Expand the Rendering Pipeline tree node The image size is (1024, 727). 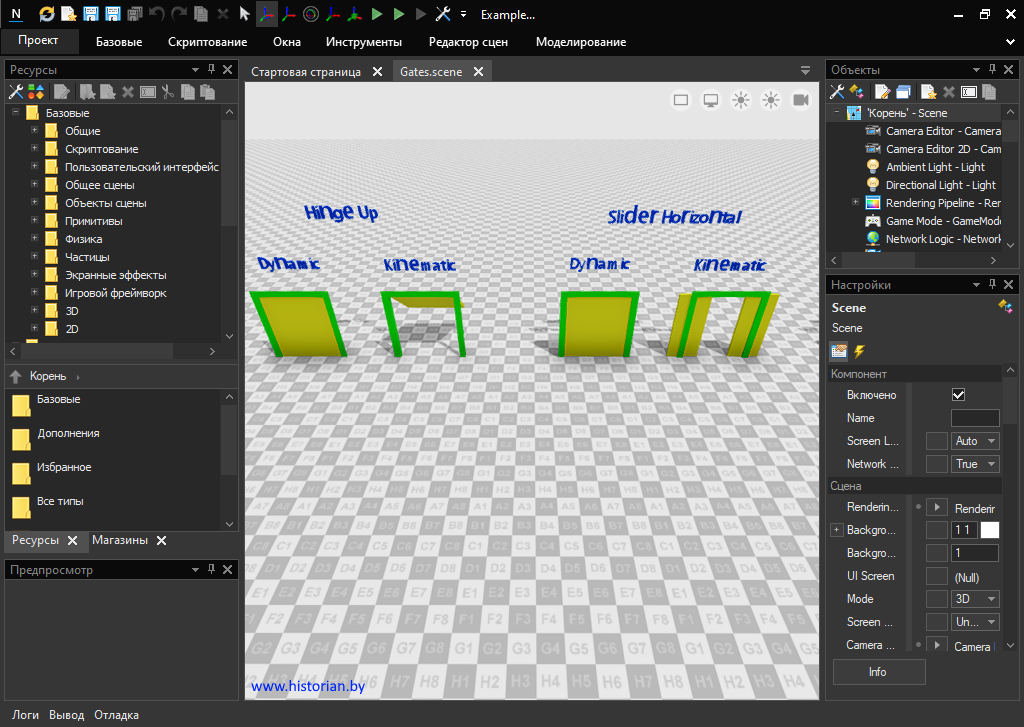tap(855, 203)
